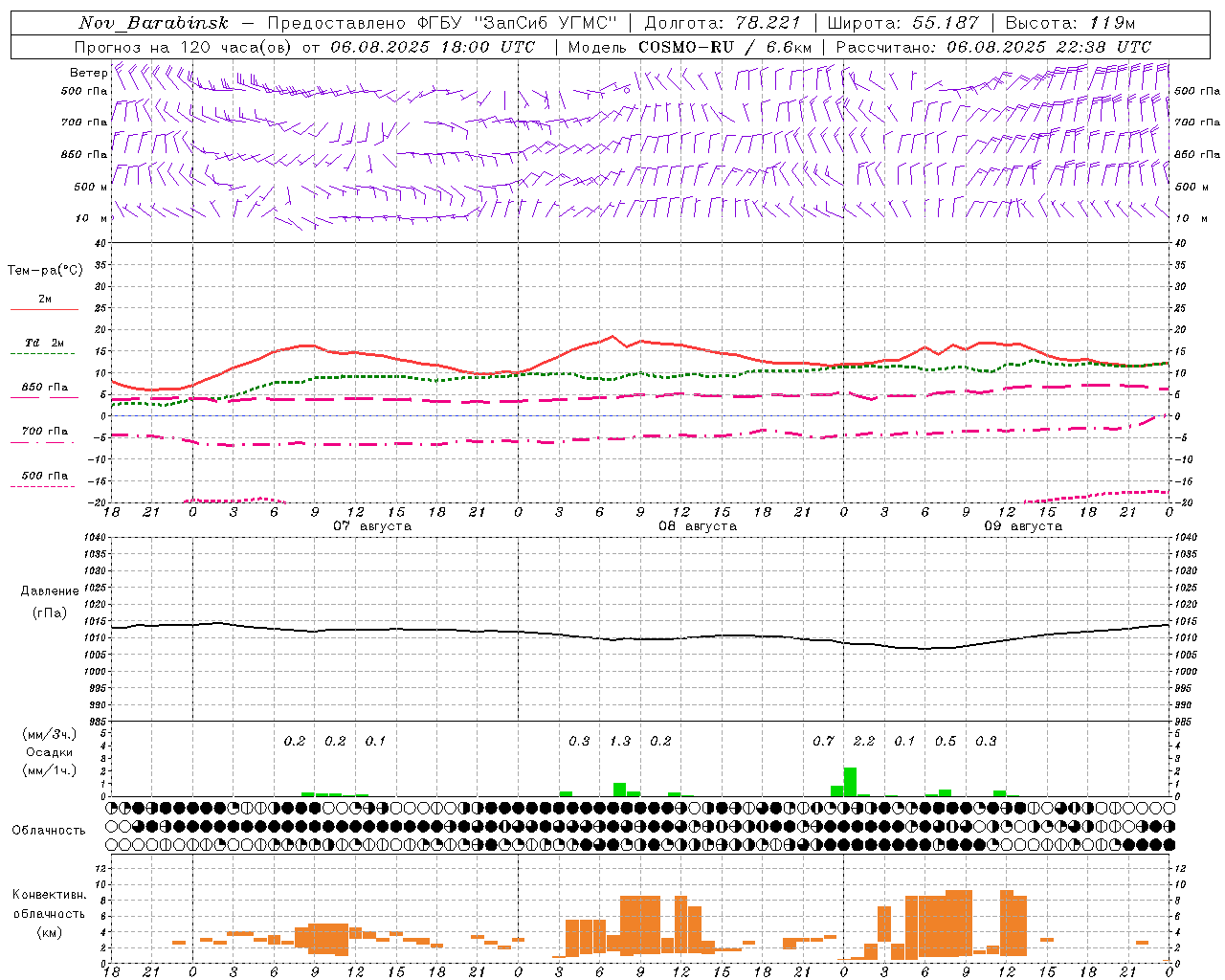Image resolution: width=1225 pixels, height=980 pixels.
Task: Click the 1.3 precipitation value
Action: click(x=620, y=741)
